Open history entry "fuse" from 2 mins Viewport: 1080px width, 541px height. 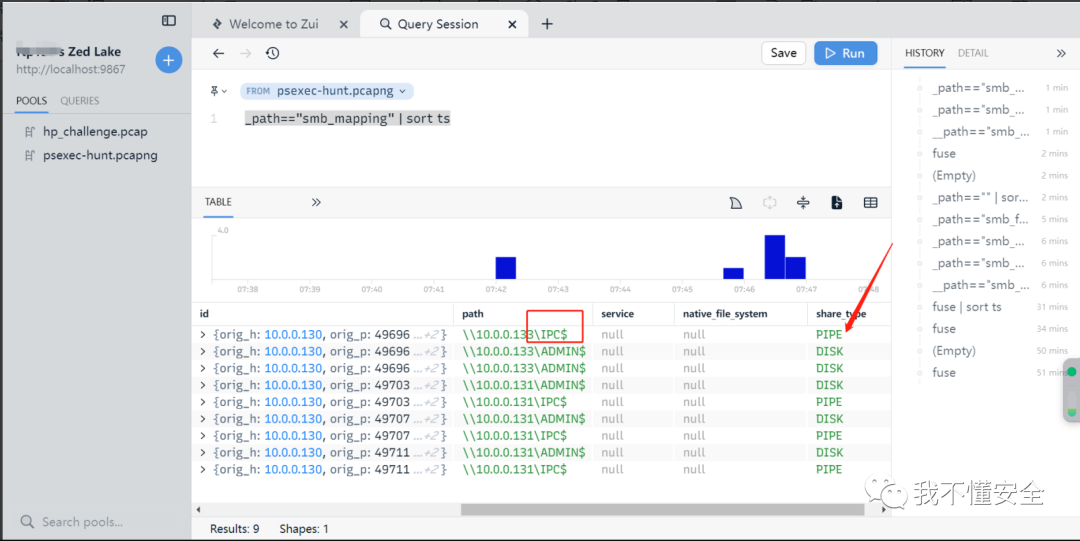tap(944, 154)
